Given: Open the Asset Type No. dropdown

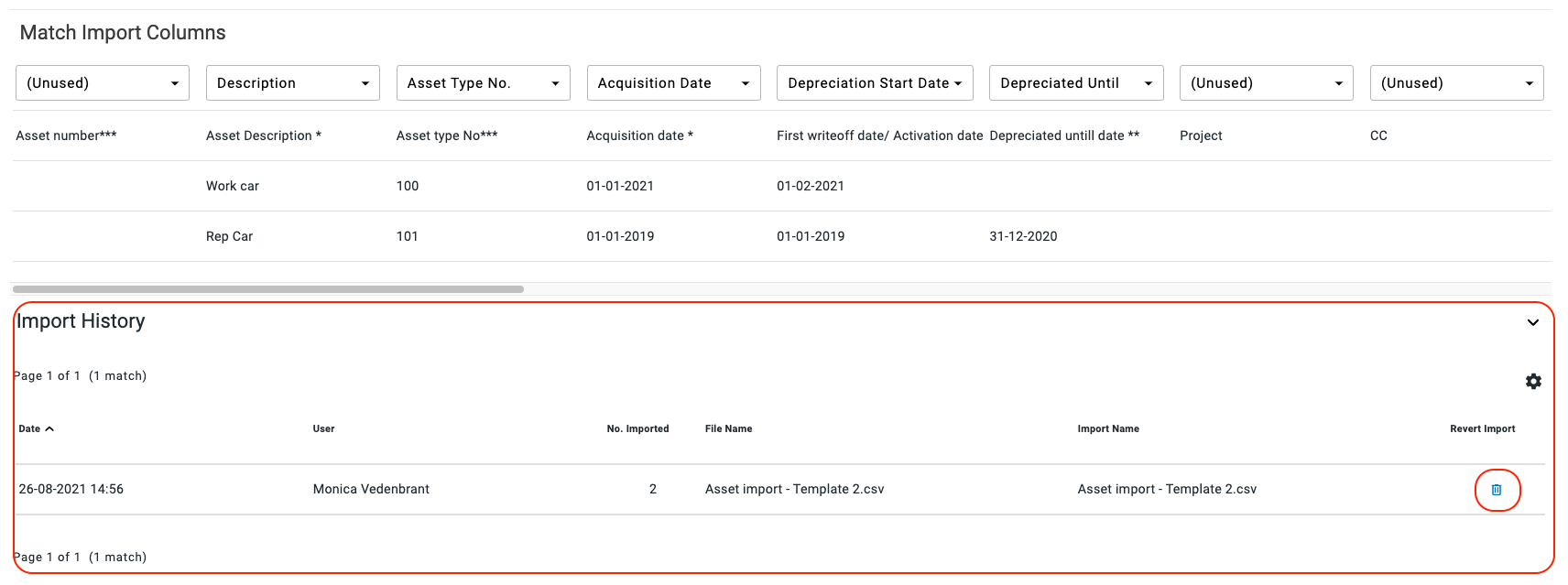Looking at the screenshot, I should coord(483,83).
